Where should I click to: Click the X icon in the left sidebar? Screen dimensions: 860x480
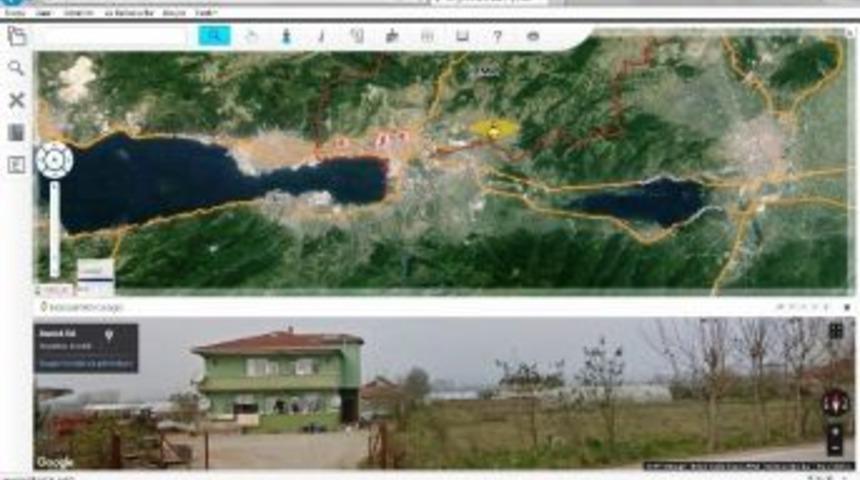(x=16, y=100)
